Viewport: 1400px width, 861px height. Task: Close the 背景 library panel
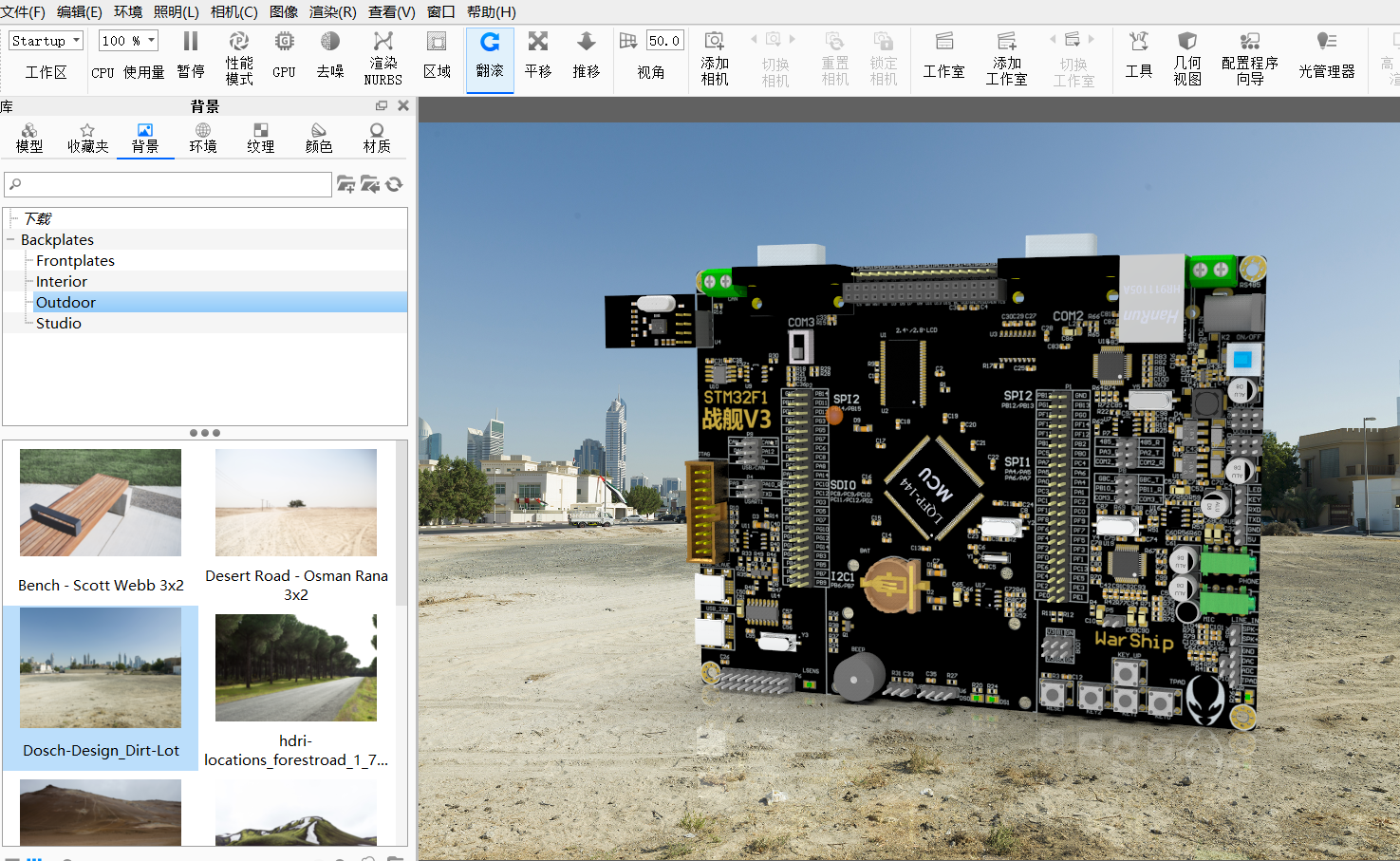pyautogui.click(x=403, y=105)
